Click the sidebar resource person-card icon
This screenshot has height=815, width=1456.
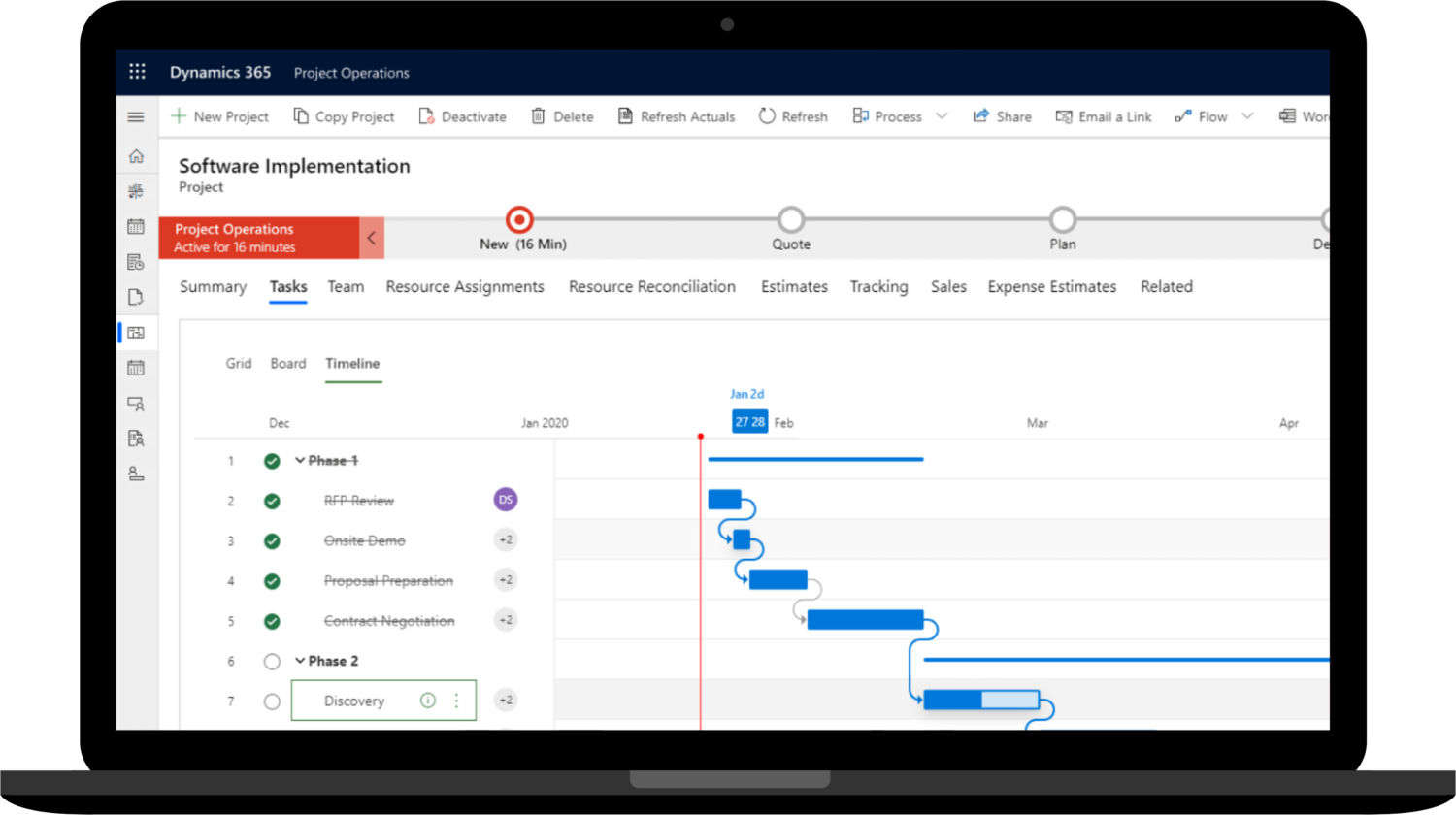(x=136, y=404)
